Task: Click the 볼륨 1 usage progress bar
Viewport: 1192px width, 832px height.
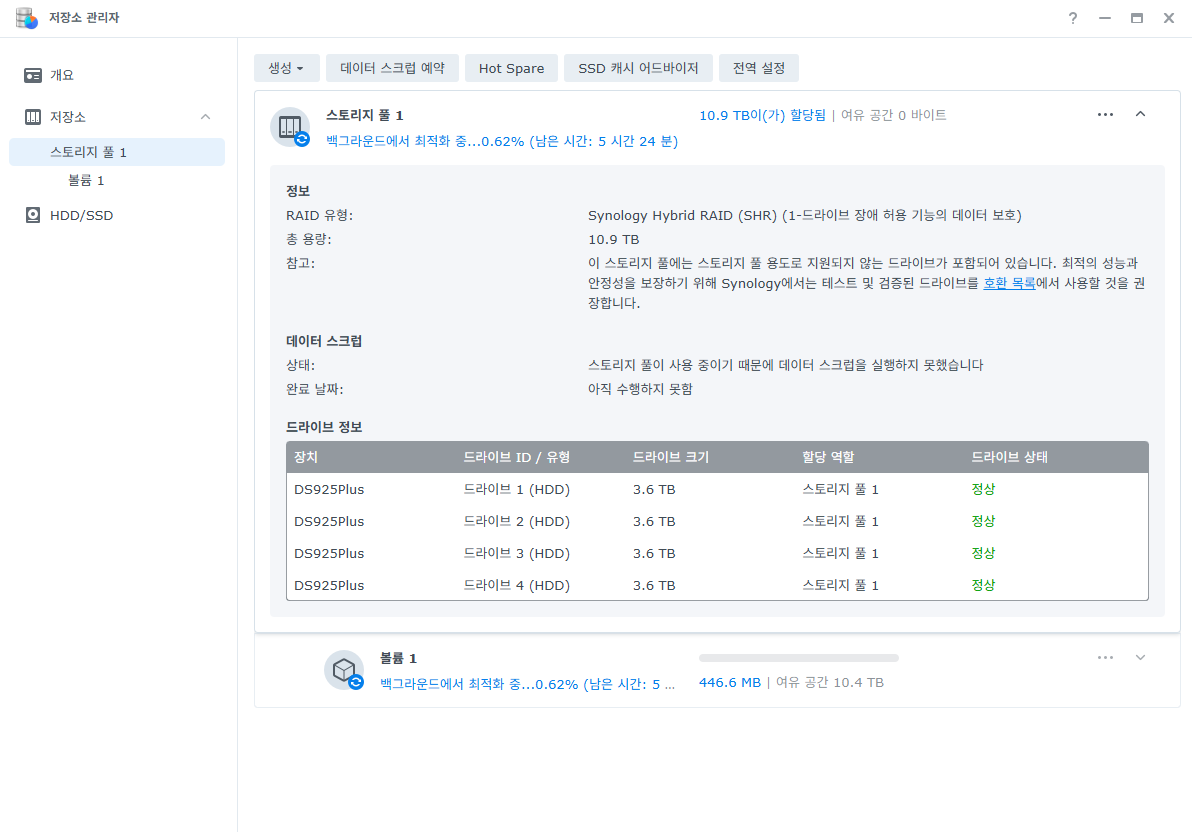Action: pyautogui.click(x=799, y=658)
